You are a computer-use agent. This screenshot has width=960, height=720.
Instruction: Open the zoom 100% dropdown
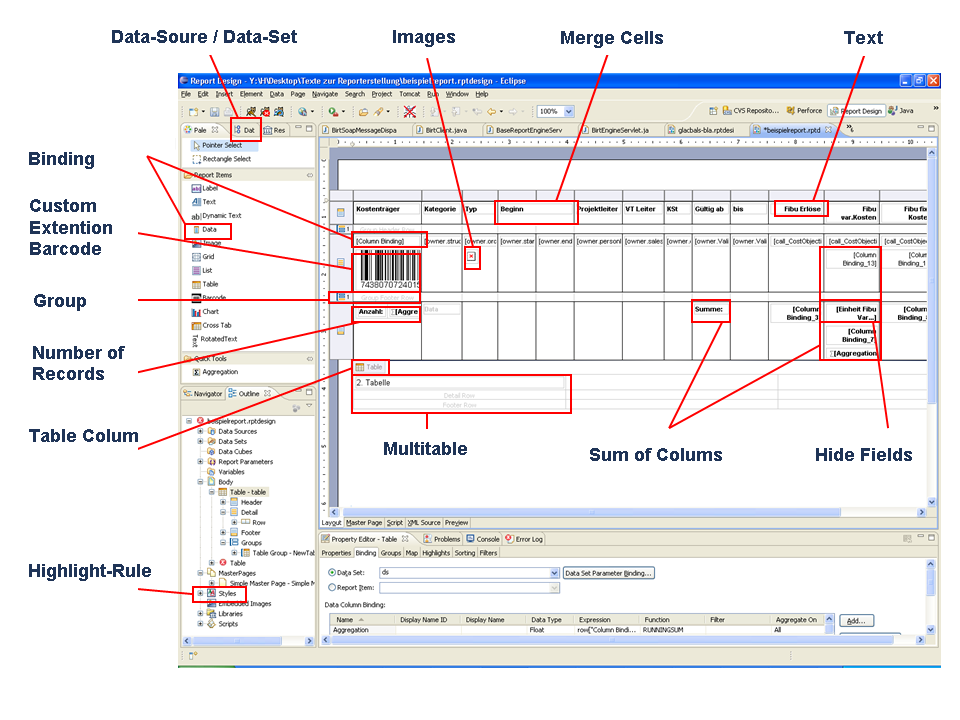569,111
